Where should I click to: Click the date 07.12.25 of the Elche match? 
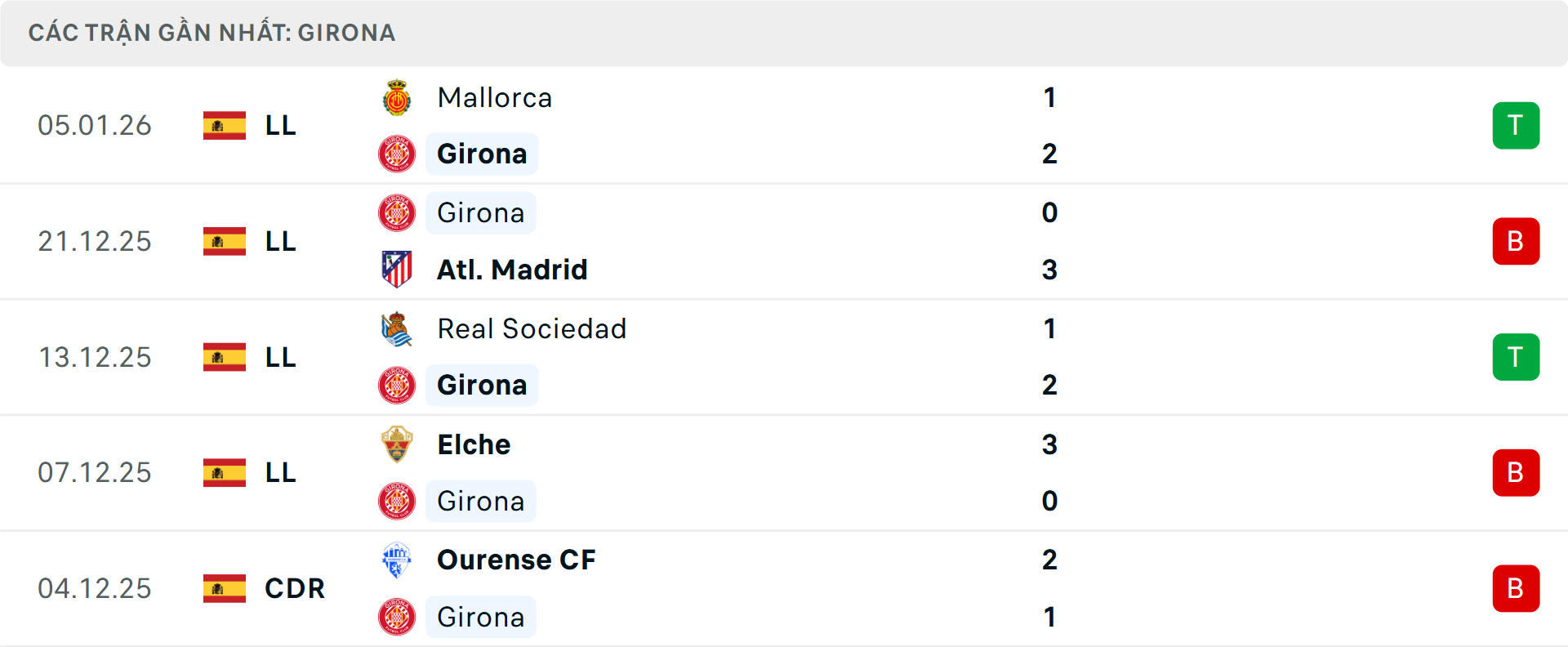pyautogui.click(x=95, y=472)
